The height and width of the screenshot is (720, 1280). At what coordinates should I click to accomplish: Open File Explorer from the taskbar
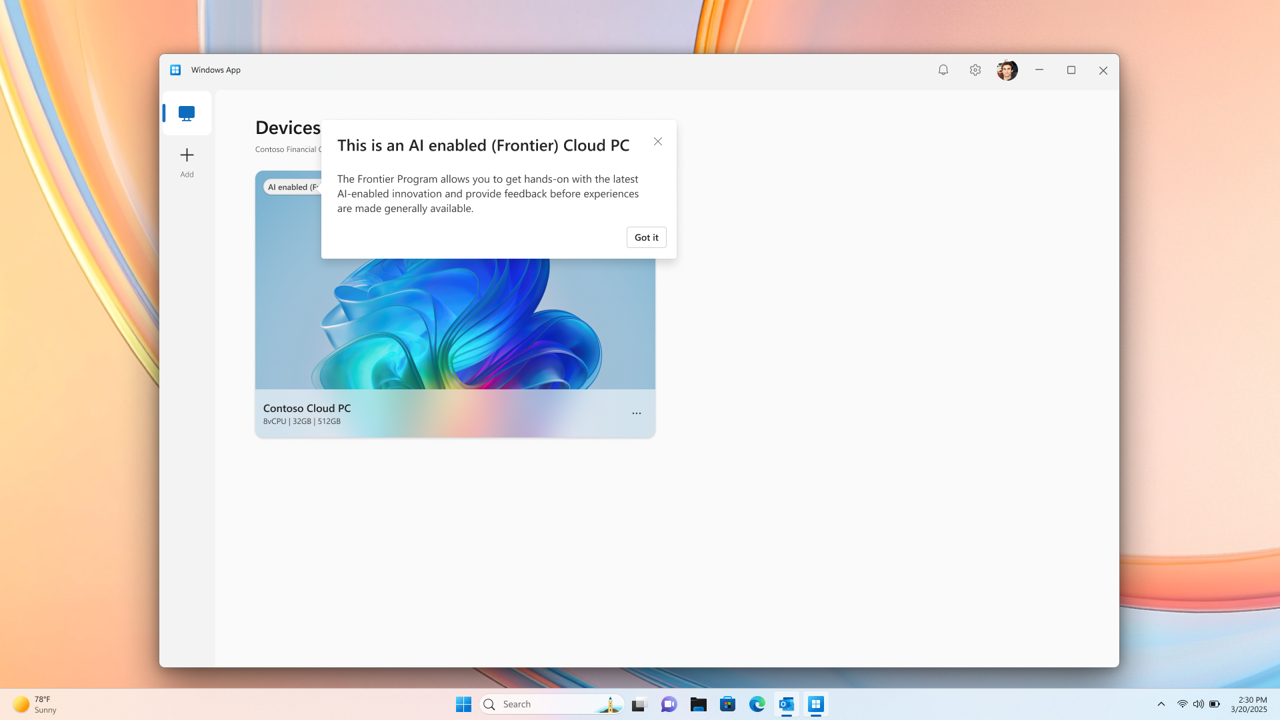(x=698, y=704)
